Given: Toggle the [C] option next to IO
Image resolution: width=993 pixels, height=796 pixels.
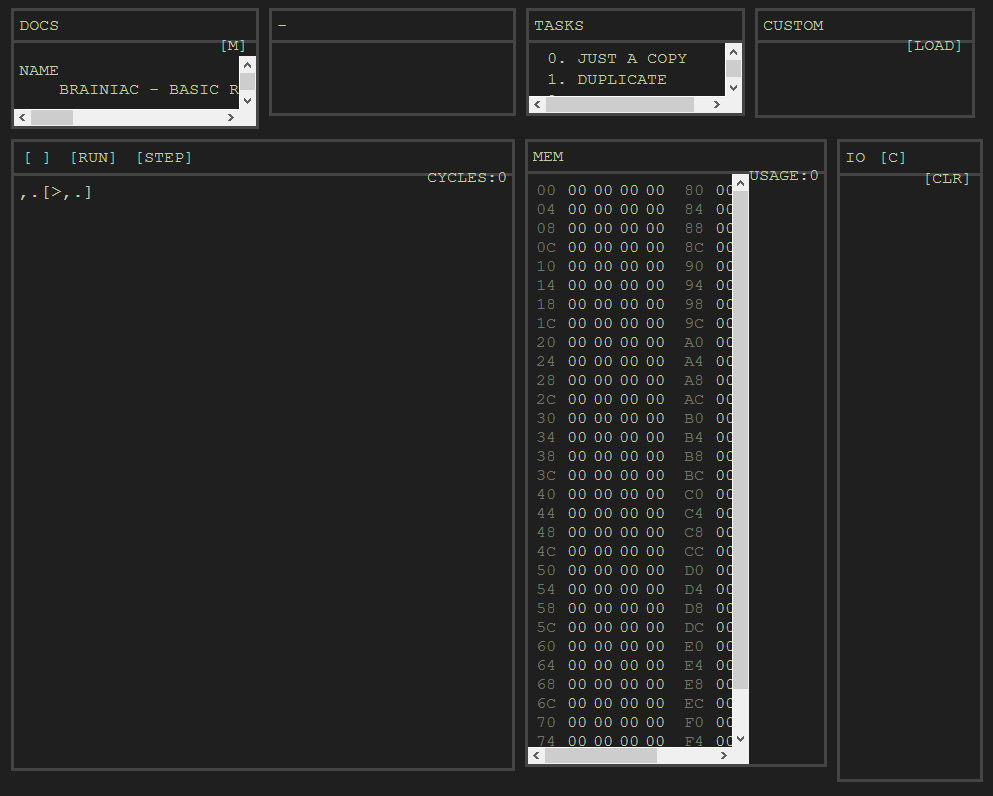Looking at the screenshot, I should 893,158.
